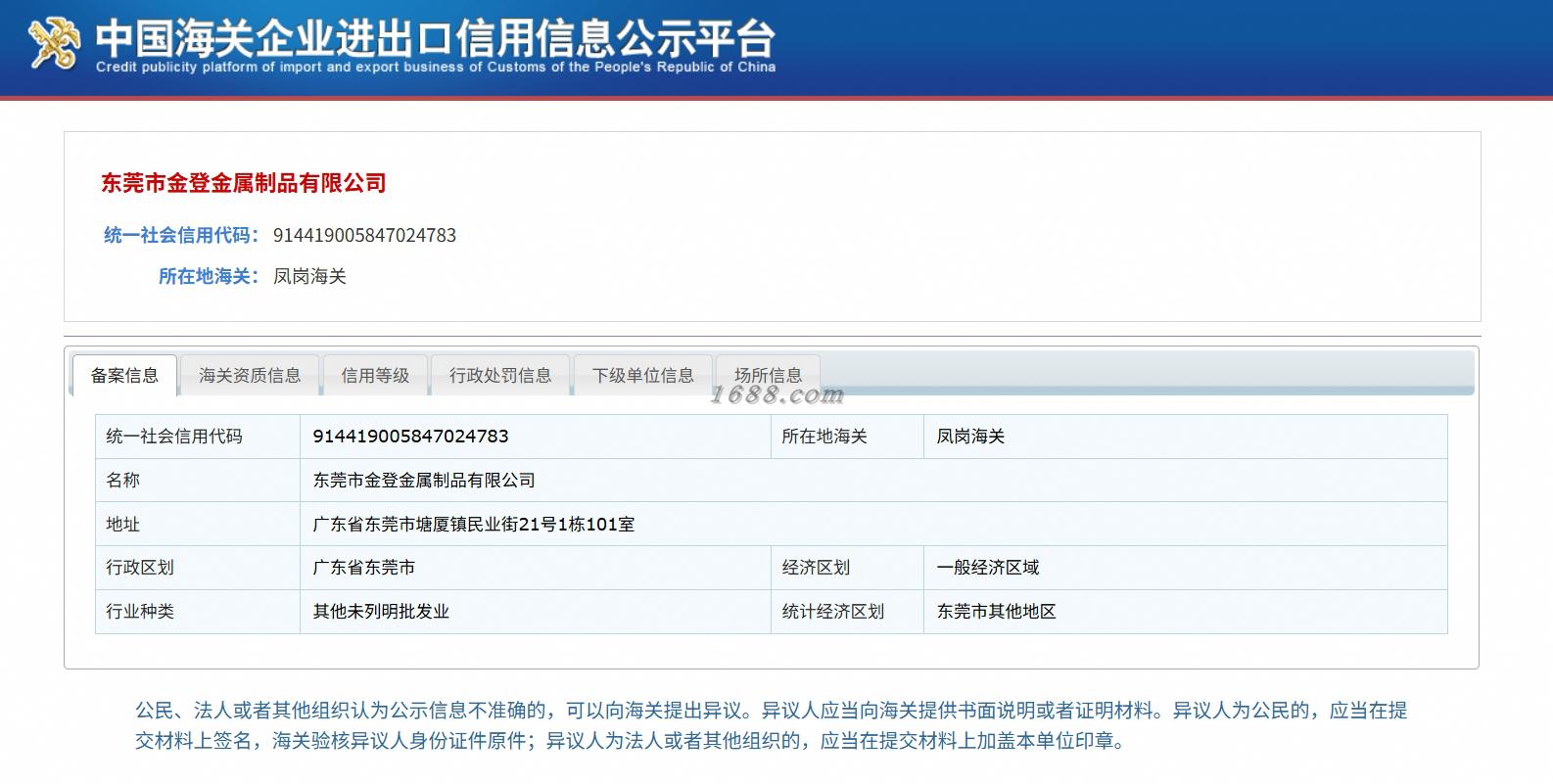Click the 凤岗海关 value in the header card
The image size is (1553, 784).
point(309,276)
